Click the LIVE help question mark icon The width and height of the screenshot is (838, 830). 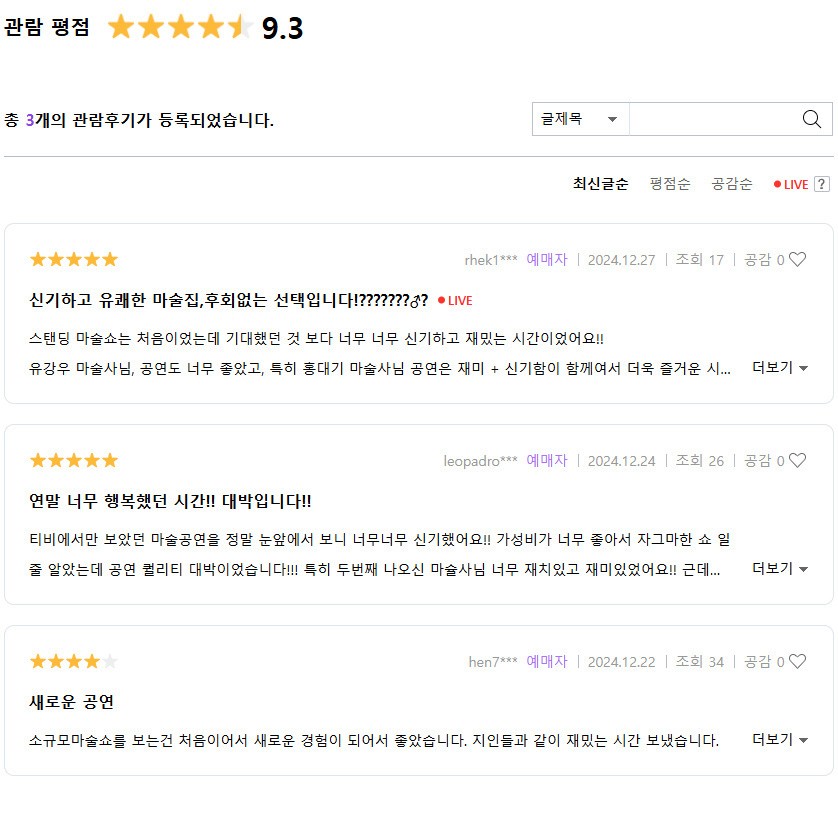pyautogui.click(x=821, y=184)
